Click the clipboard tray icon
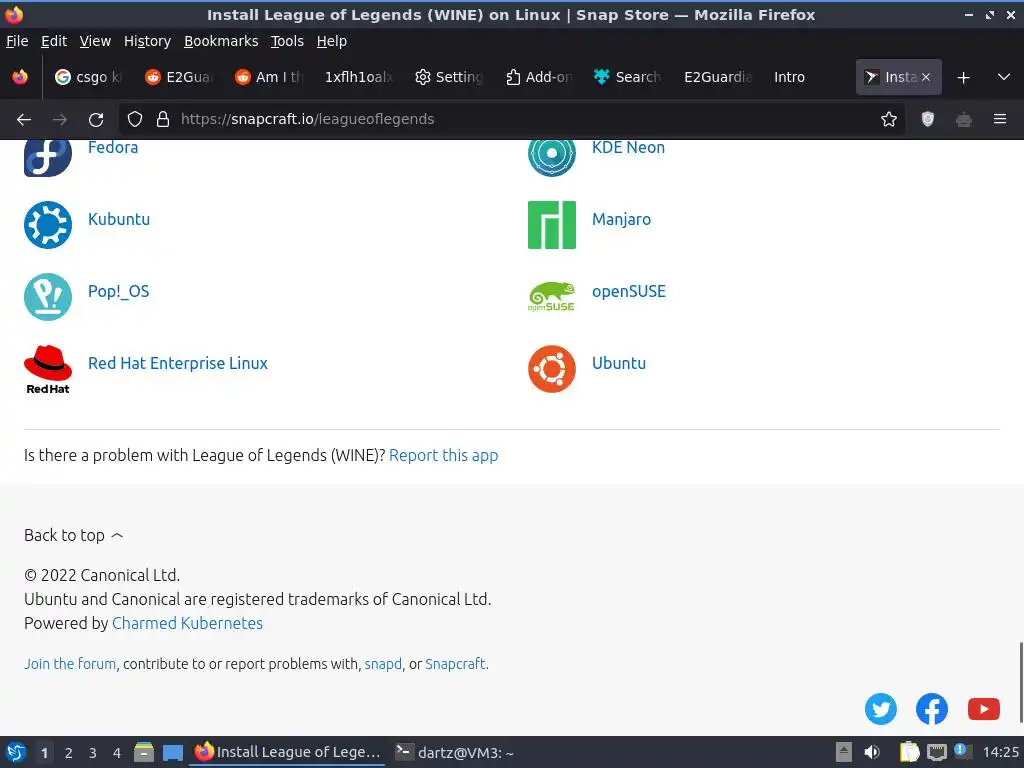 point(909,752)
